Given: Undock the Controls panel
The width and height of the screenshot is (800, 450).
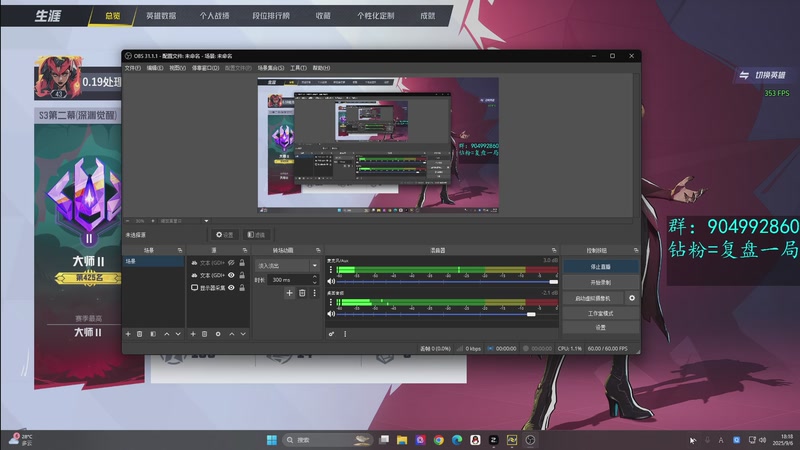Looking at the screenshot, I should point(636,250).
